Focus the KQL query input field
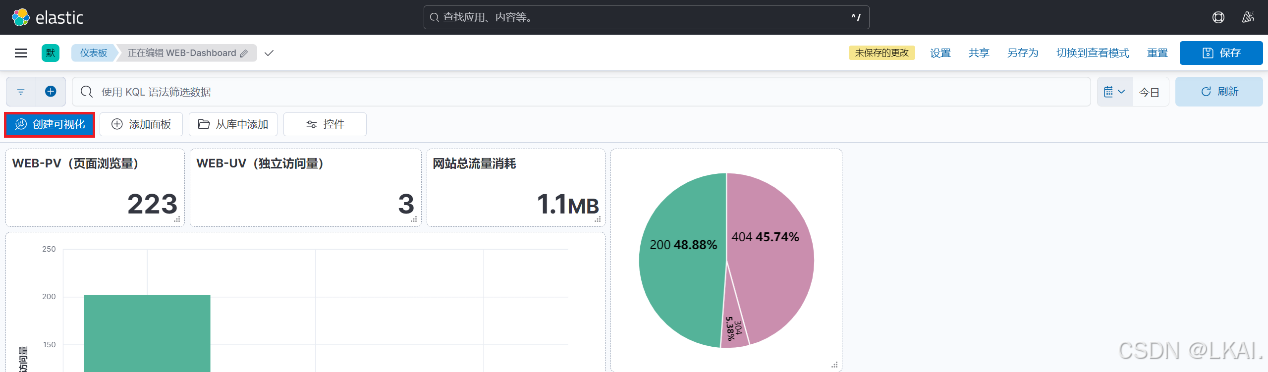 581,91
